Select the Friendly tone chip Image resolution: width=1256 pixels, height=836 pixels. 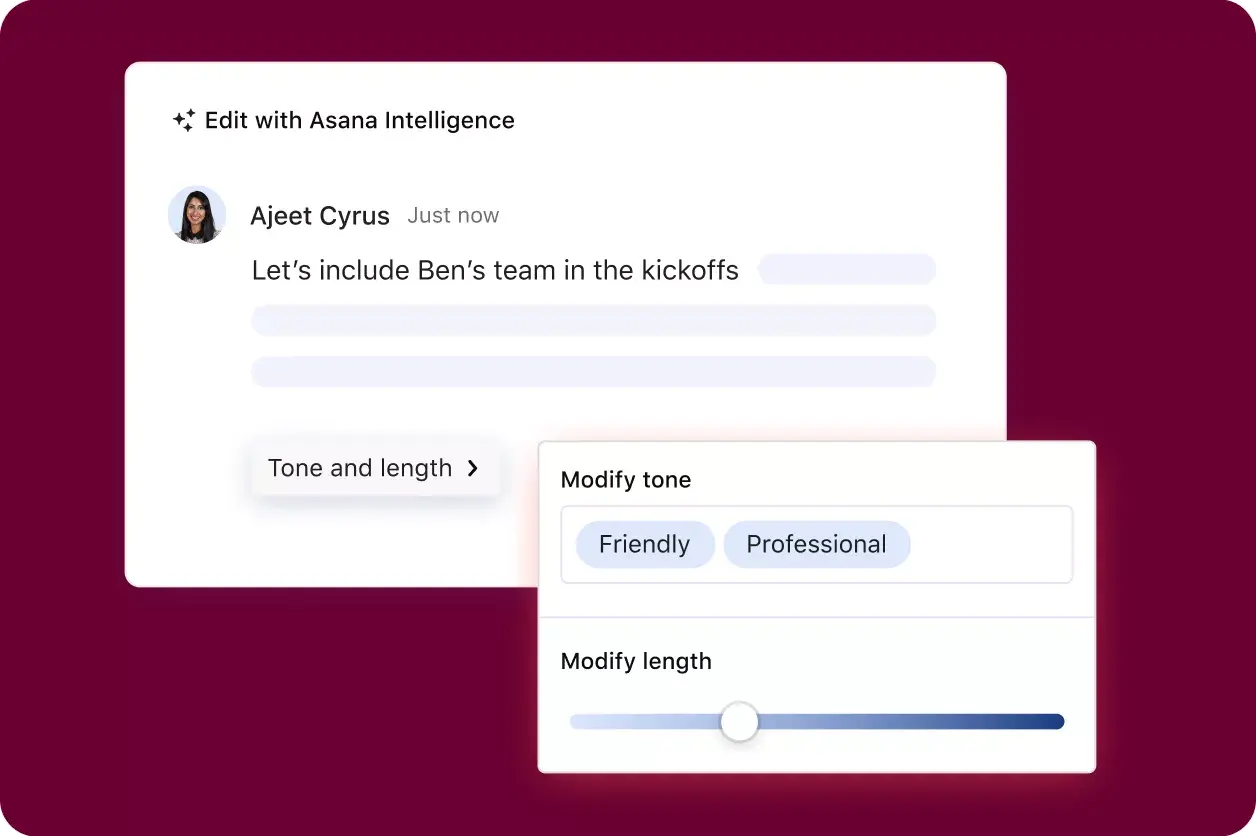point(645,544)
